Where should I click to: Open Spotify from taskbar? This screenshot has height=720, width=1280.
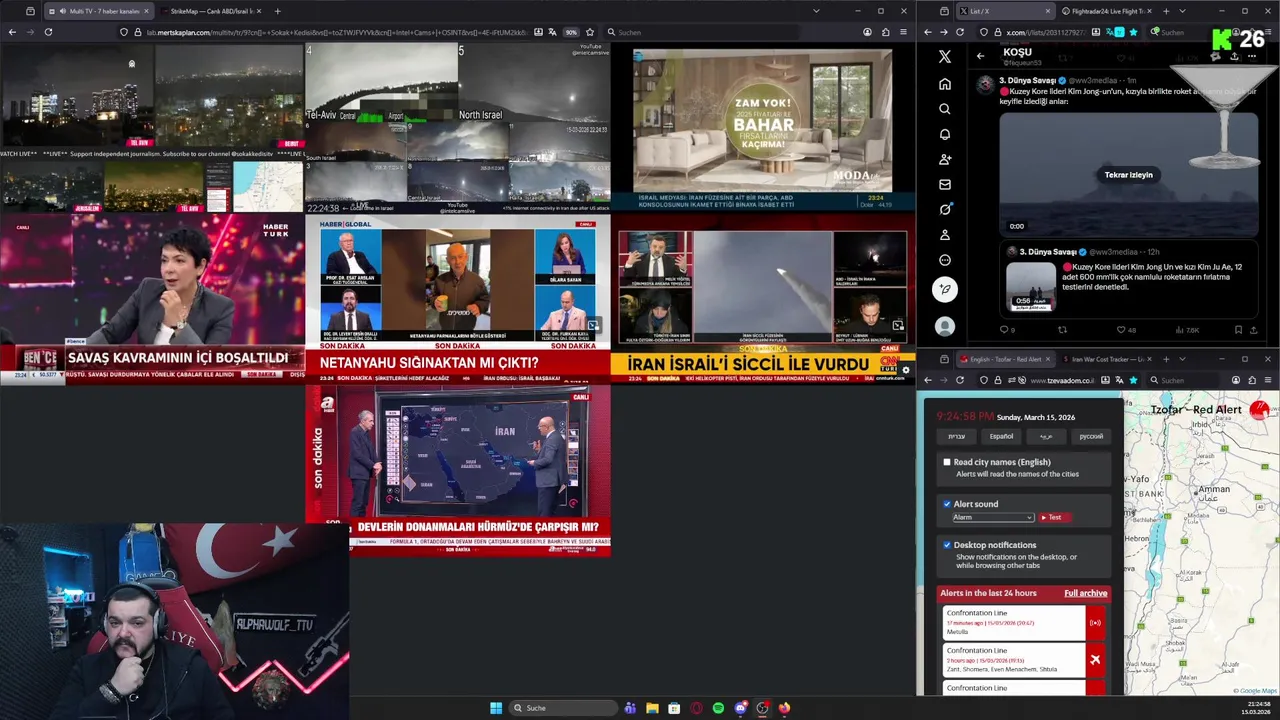[718, 708]
